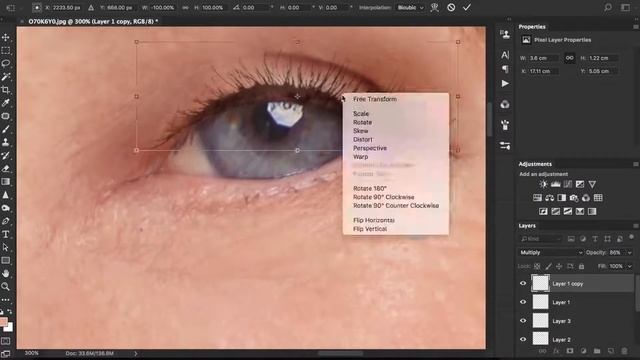Open the search icon in the top bar

tap(608, 7)
